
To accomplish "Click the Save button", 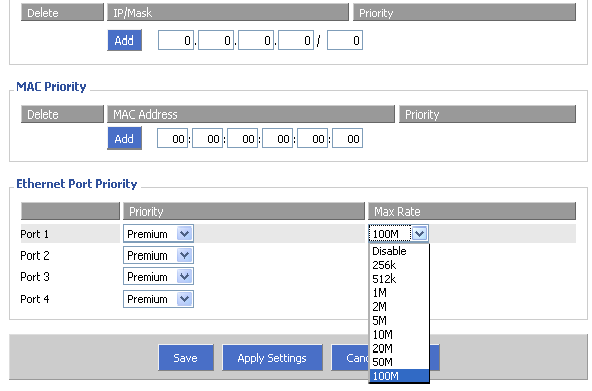I will point(186,357).
